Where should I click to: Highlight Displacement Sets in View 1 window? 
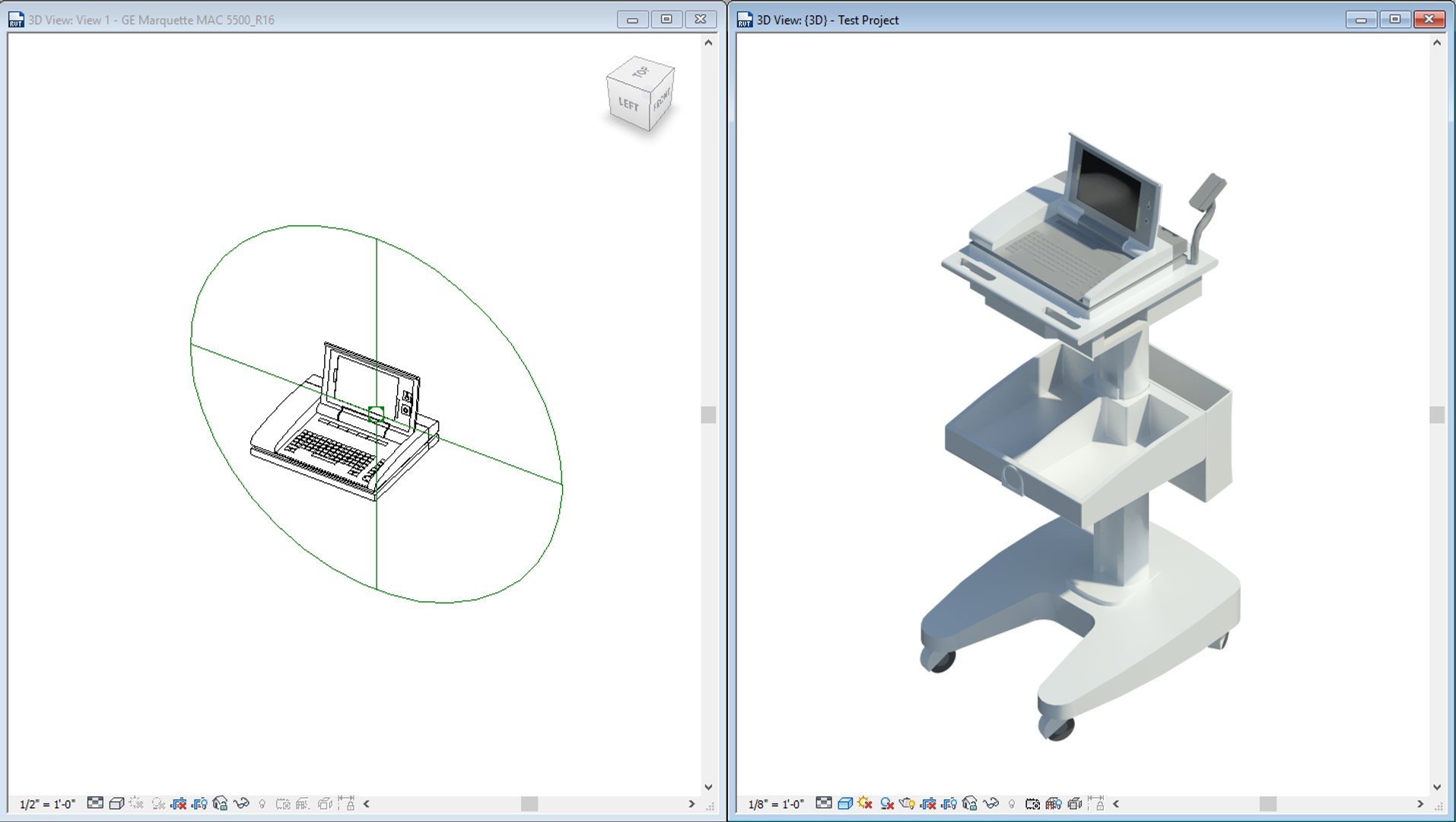pos(325,804)
